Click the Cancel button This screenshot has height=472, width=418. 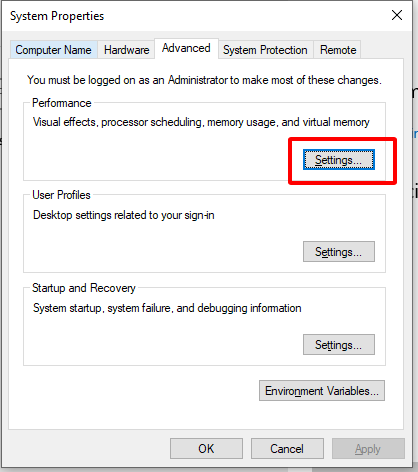pyautogui.click(x=287, y=449)
